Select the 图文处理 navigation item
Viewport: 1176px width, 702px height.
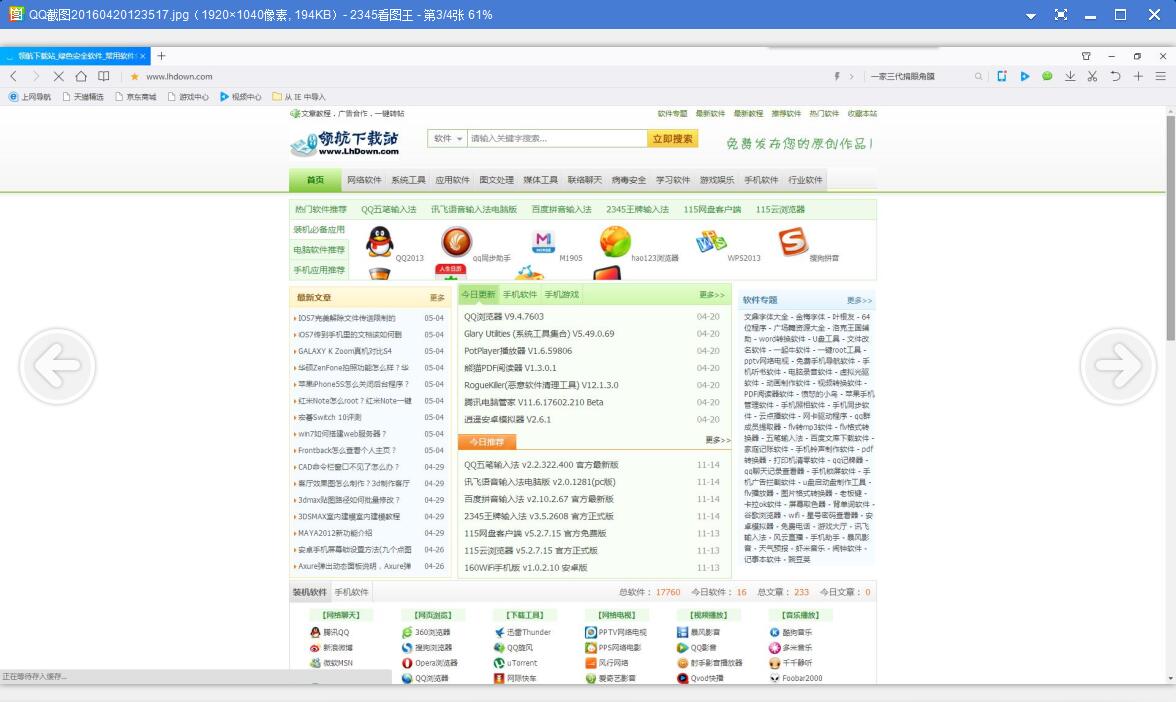496,180
